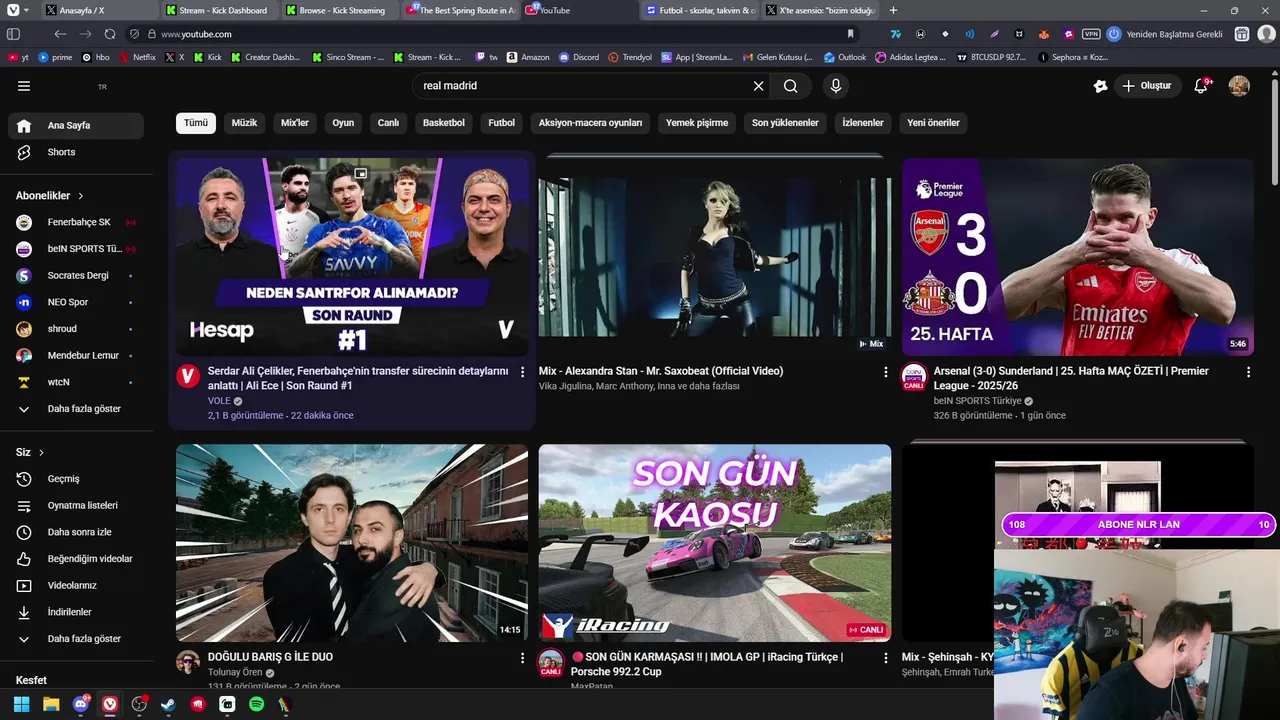This screenshot has height=720, width=1280.
Task: Select the Canlı filter chip
Action: 388,123
